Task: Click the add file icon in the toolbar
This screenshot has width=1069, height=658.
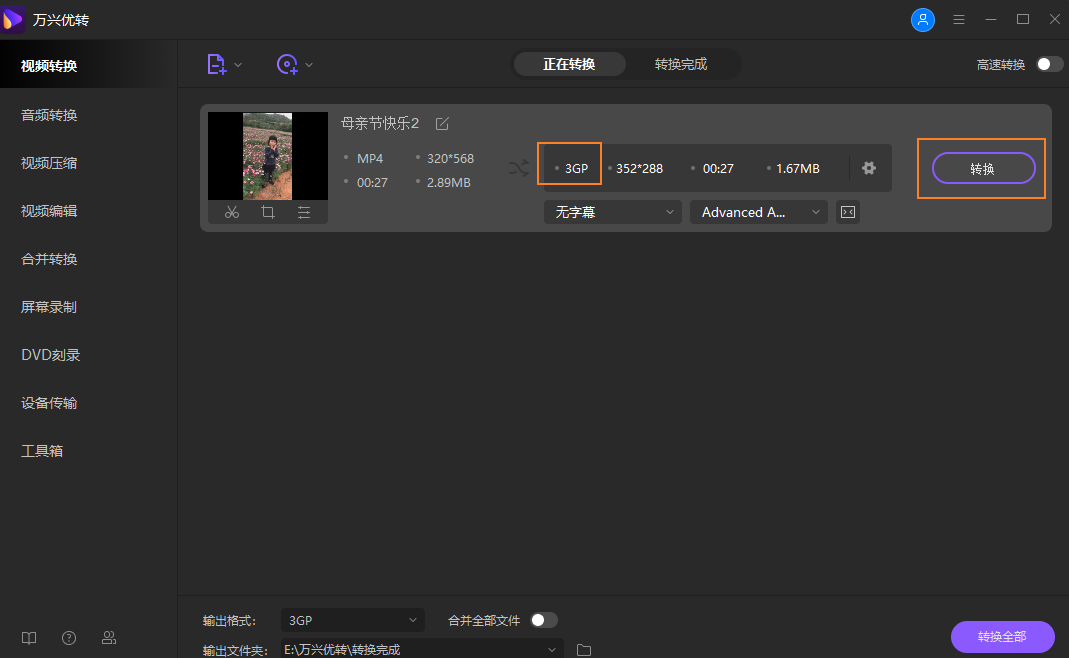Action: click(215, 64)
